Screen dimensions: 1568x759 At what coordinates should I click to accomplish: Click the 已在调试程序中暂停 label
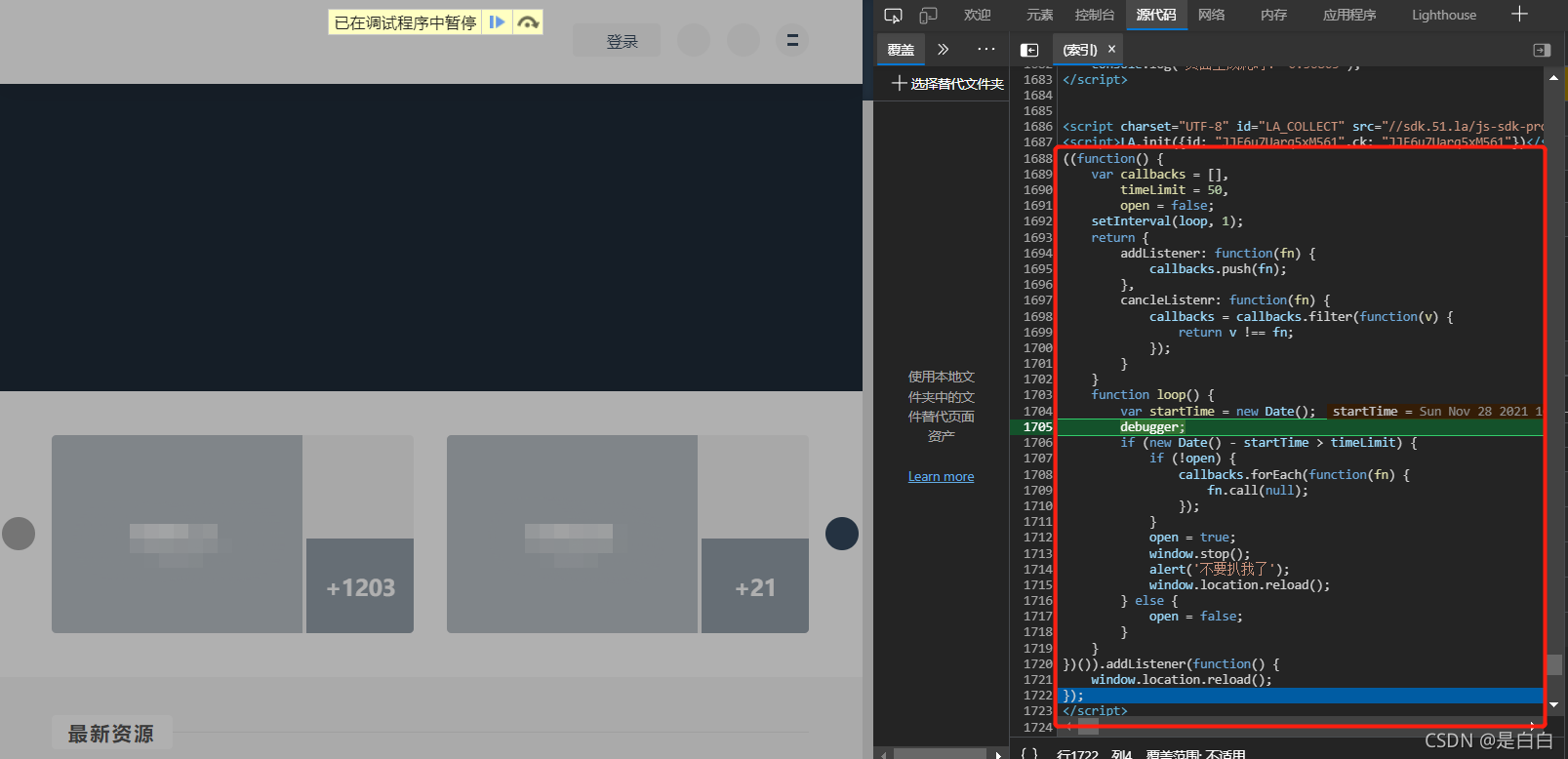[x=405, y=22]
